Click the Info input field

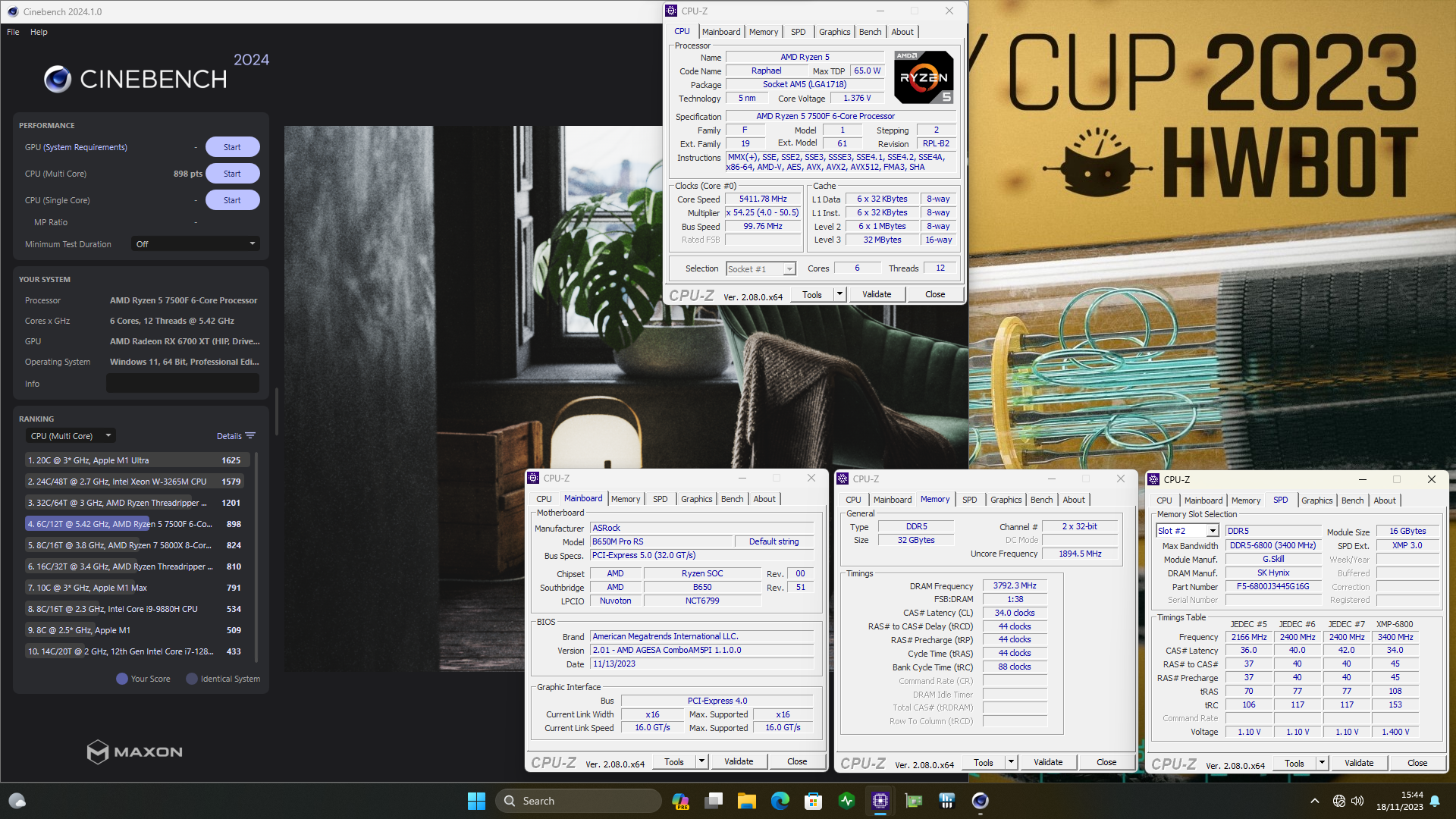(x=183, y=384)
